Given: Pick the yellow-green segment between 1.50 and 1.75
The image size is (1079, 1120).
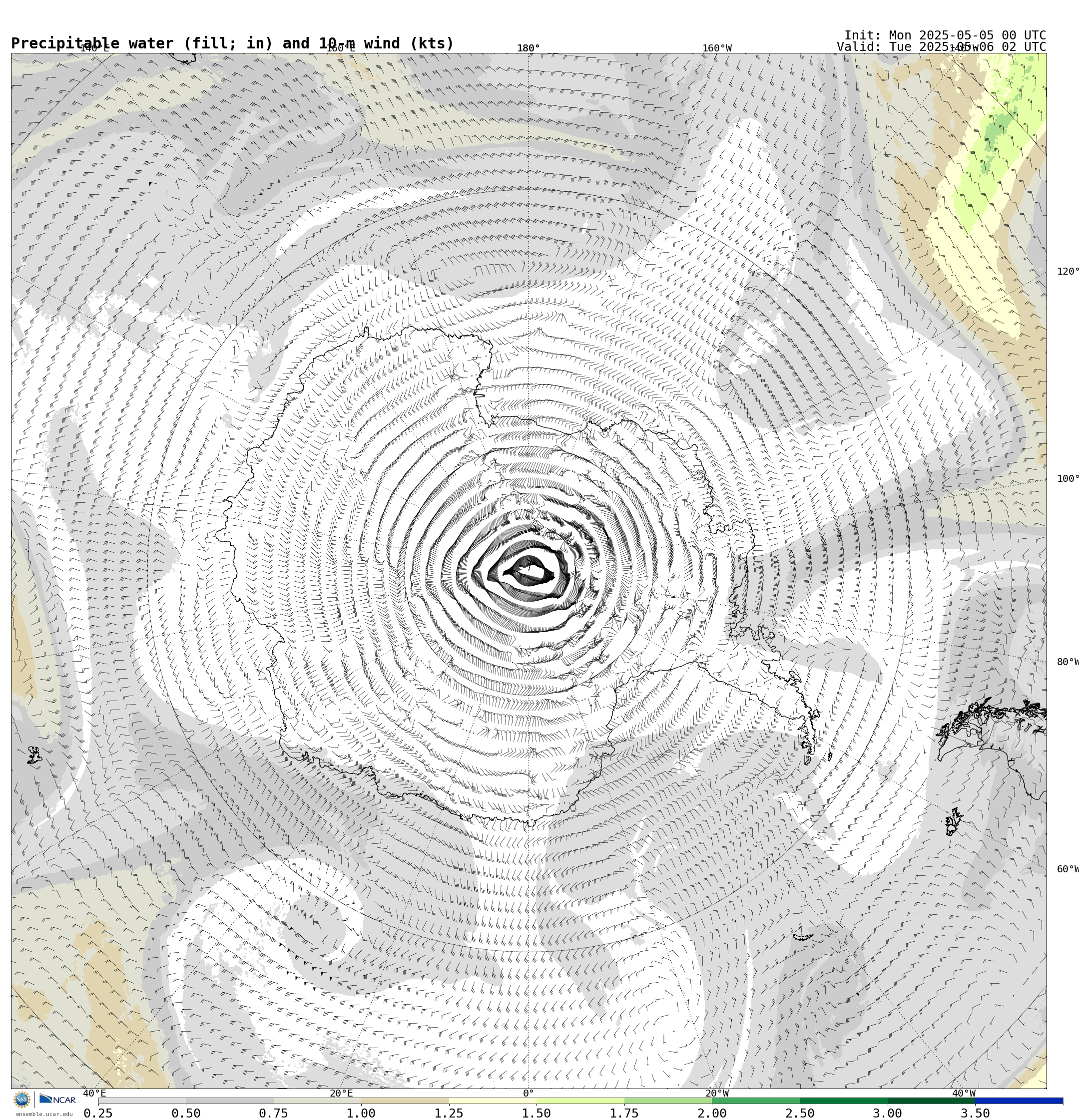Looking at the screenshot, I should 580,1101.
